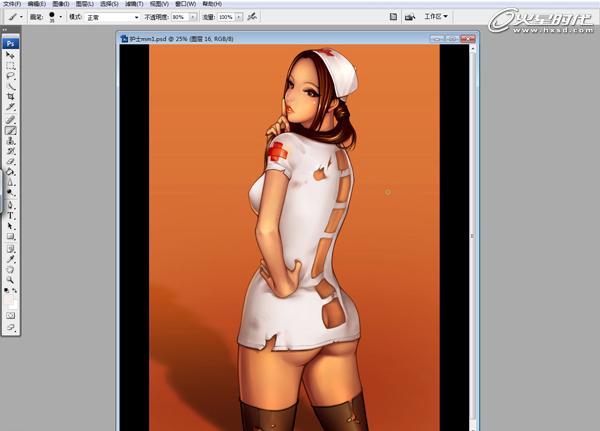Open the 工作区 workspace dropdown

coord(436,16)
